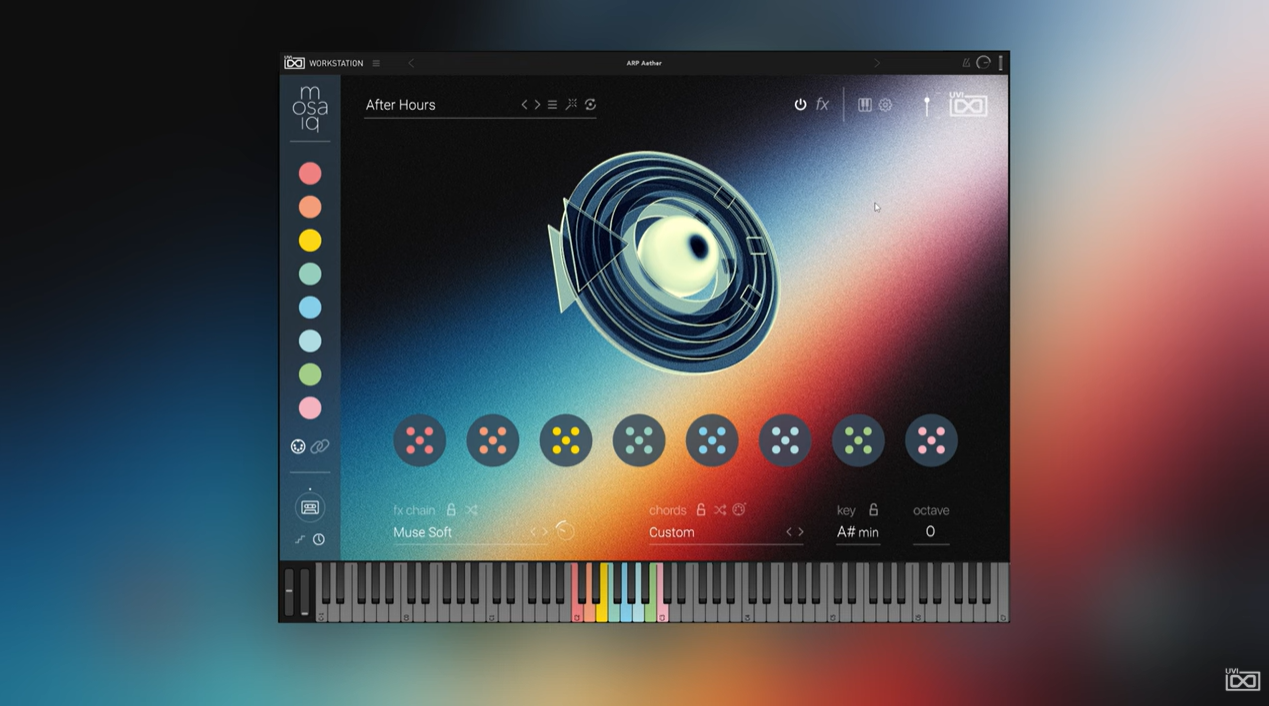1269x706 pixels.
Task: Open the settings gear
Action: (x=885, y=104)
